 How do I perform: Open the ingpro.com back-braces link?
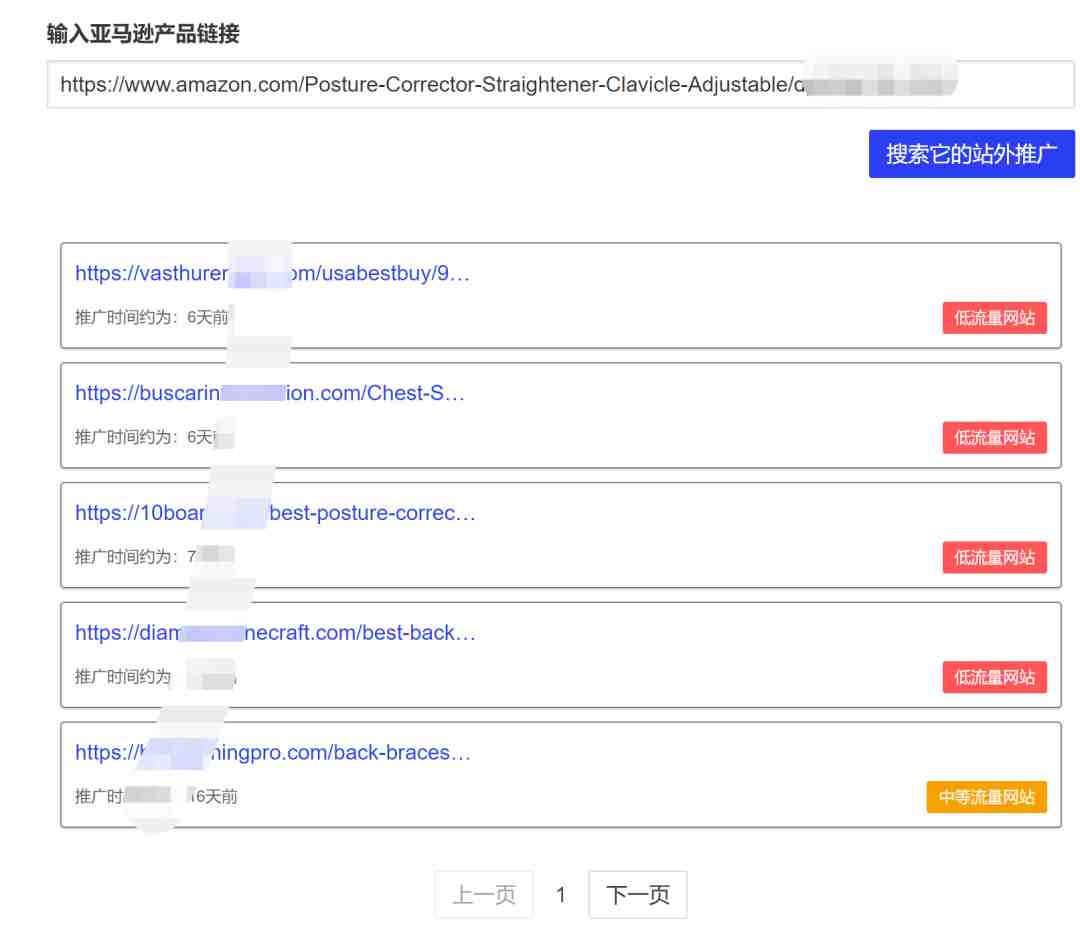273,753
